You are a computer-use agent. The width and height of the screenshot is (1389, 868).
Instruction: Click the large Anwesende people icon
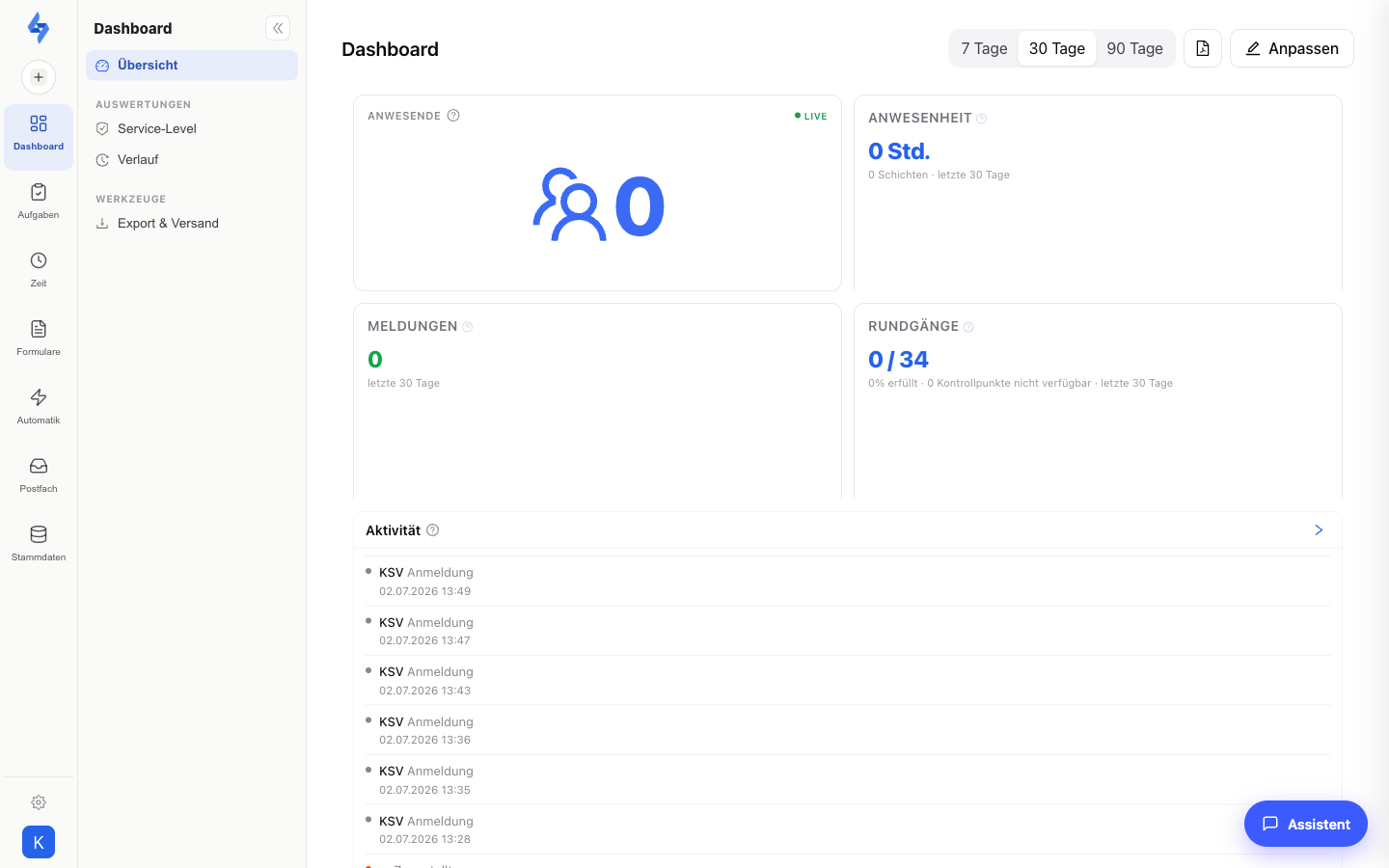569,204
